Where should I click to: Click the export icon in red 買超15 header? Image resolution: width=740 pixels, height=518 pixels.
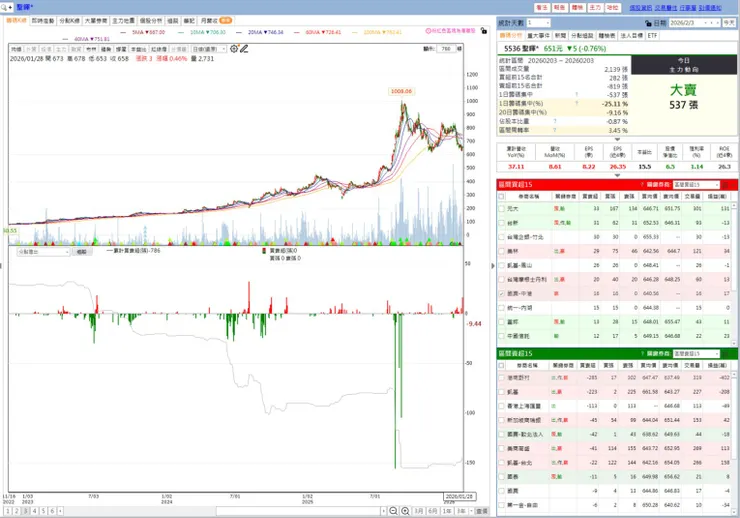point(726,184)
